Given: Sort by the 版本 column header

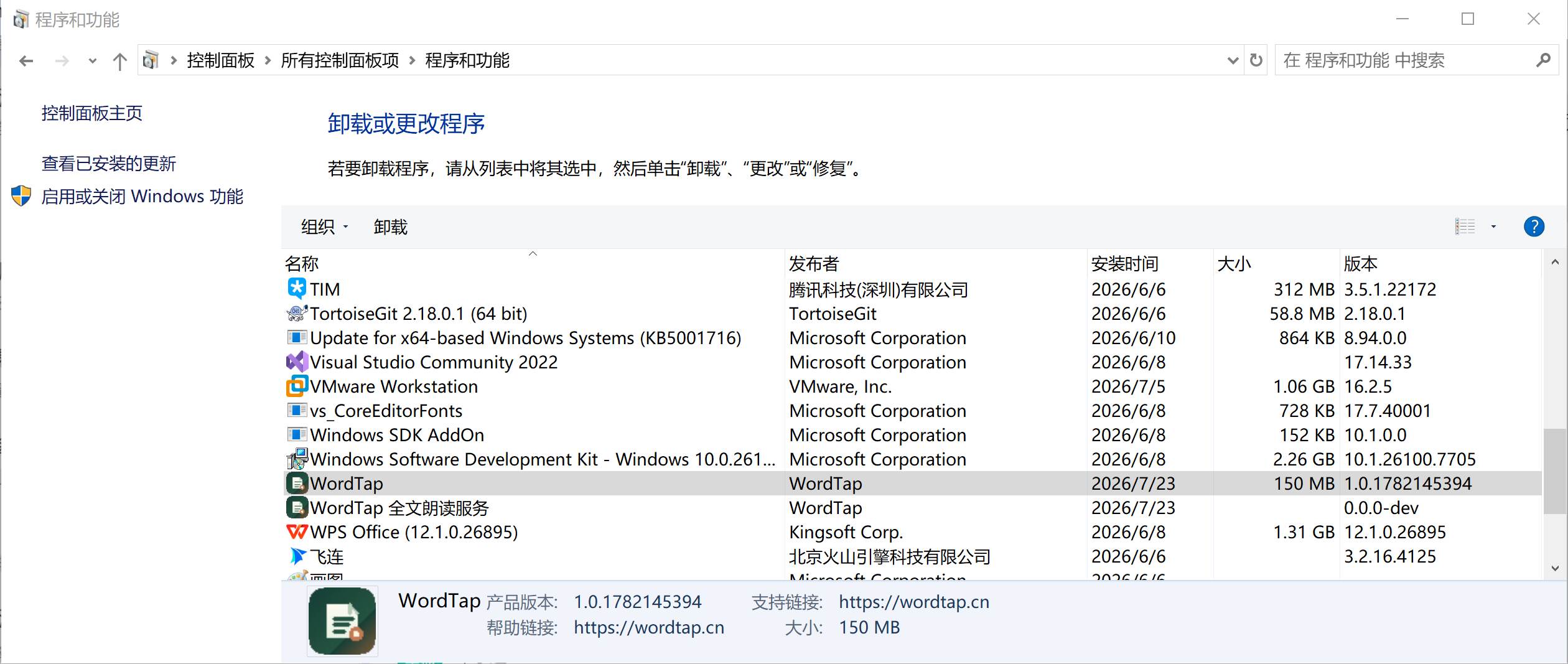Looking at the screenshot, I should tap(1440, 263).
